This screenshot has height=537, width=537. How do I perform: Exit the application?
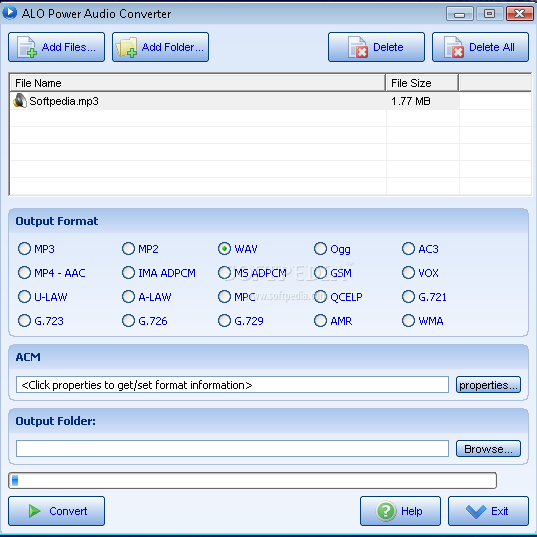(x=488, y=511)
